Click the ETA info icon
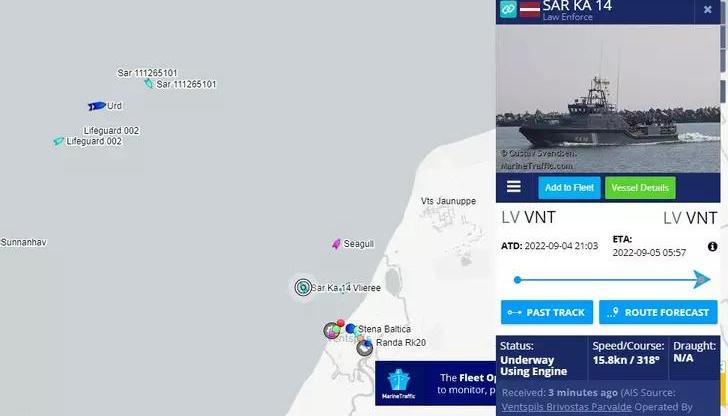The height and width of the screenshot is (416, 728). click(x=712, y=247)
